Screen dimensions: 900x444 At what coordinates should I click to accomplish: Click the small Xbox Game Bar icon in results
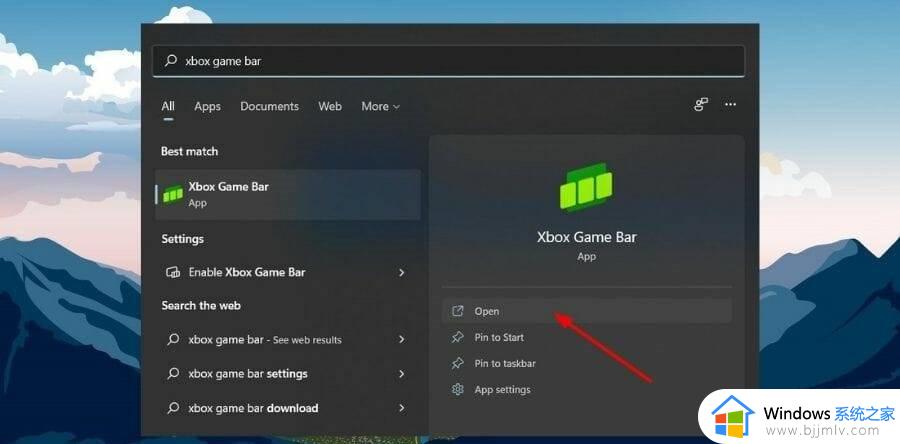tap(173, 194)
